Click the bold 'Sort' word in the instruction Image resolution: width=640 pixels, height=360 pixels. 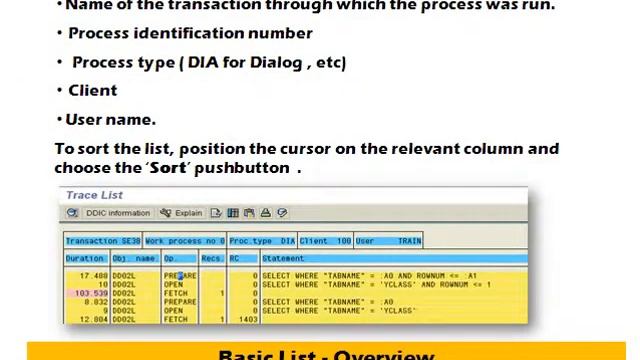[168, 168]
